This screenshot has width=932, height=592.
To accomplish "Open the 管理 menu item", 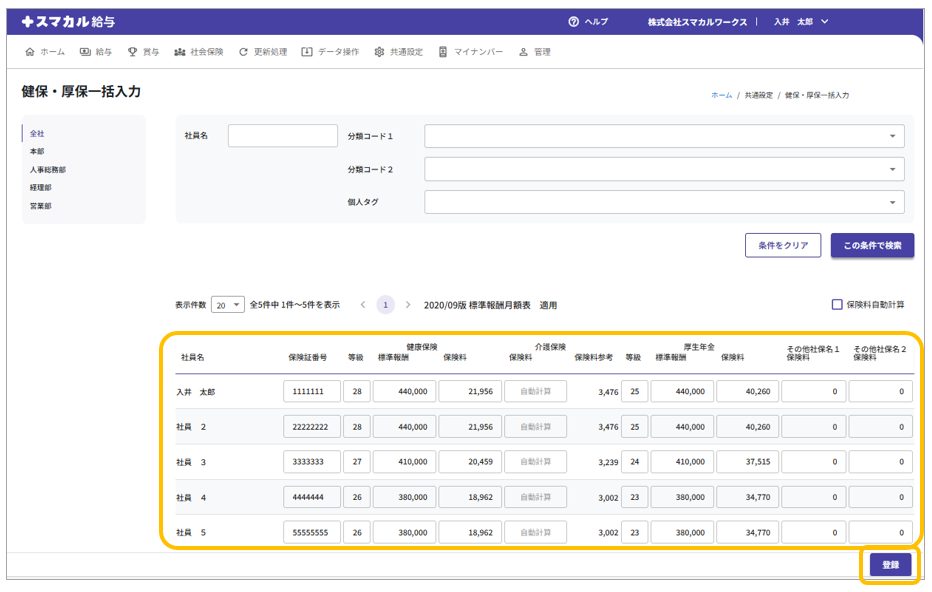I will coord(534,52).
